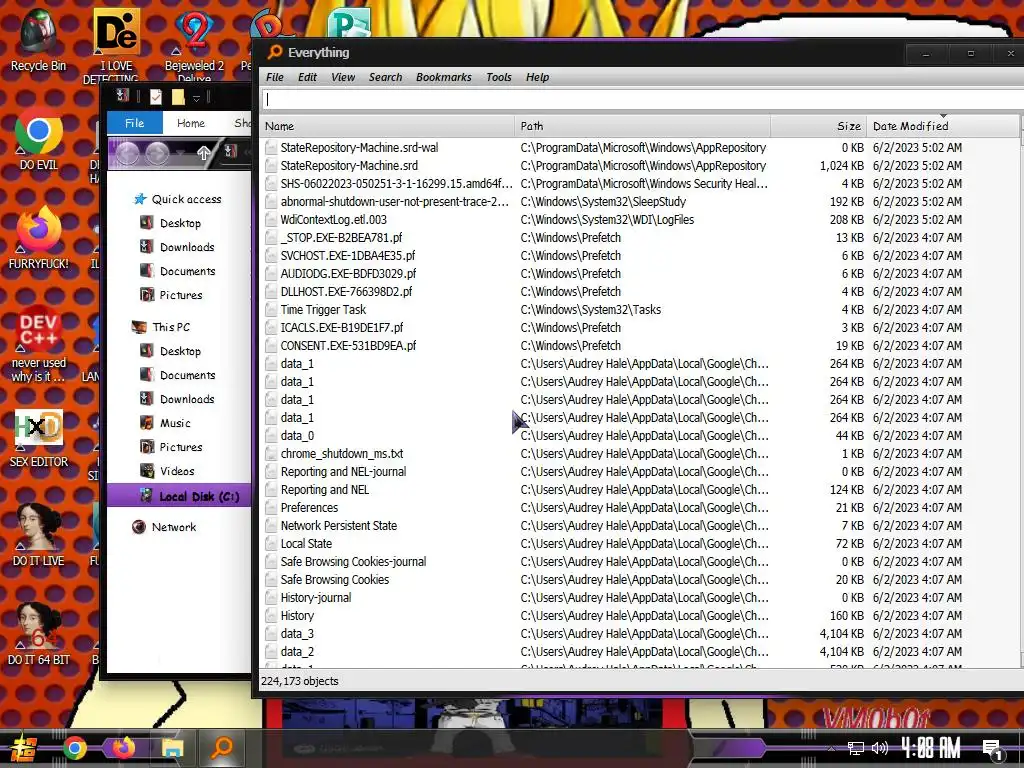Sort results by the Date Modified header

(x=943, y=126)
